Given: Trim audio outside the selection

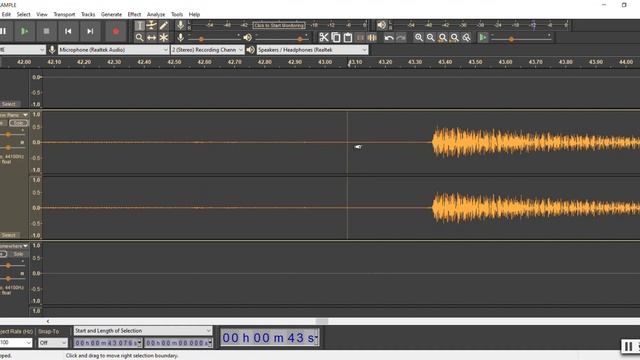Looking at the screenshot, I should click(360, 38).
